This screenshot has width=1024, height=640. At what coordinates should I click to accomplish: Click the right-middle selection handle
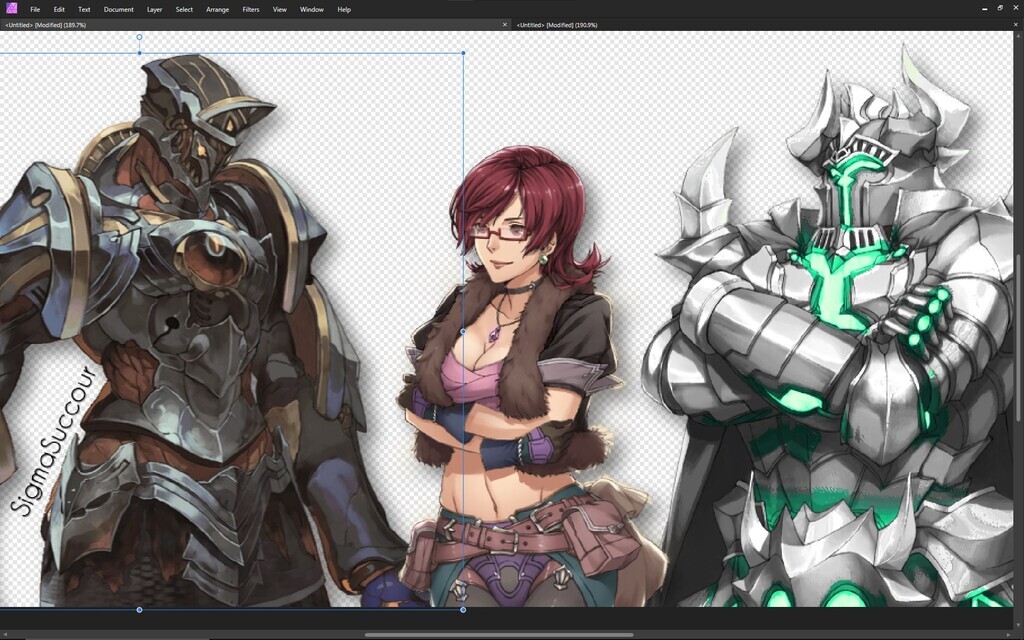click(463, 332)
